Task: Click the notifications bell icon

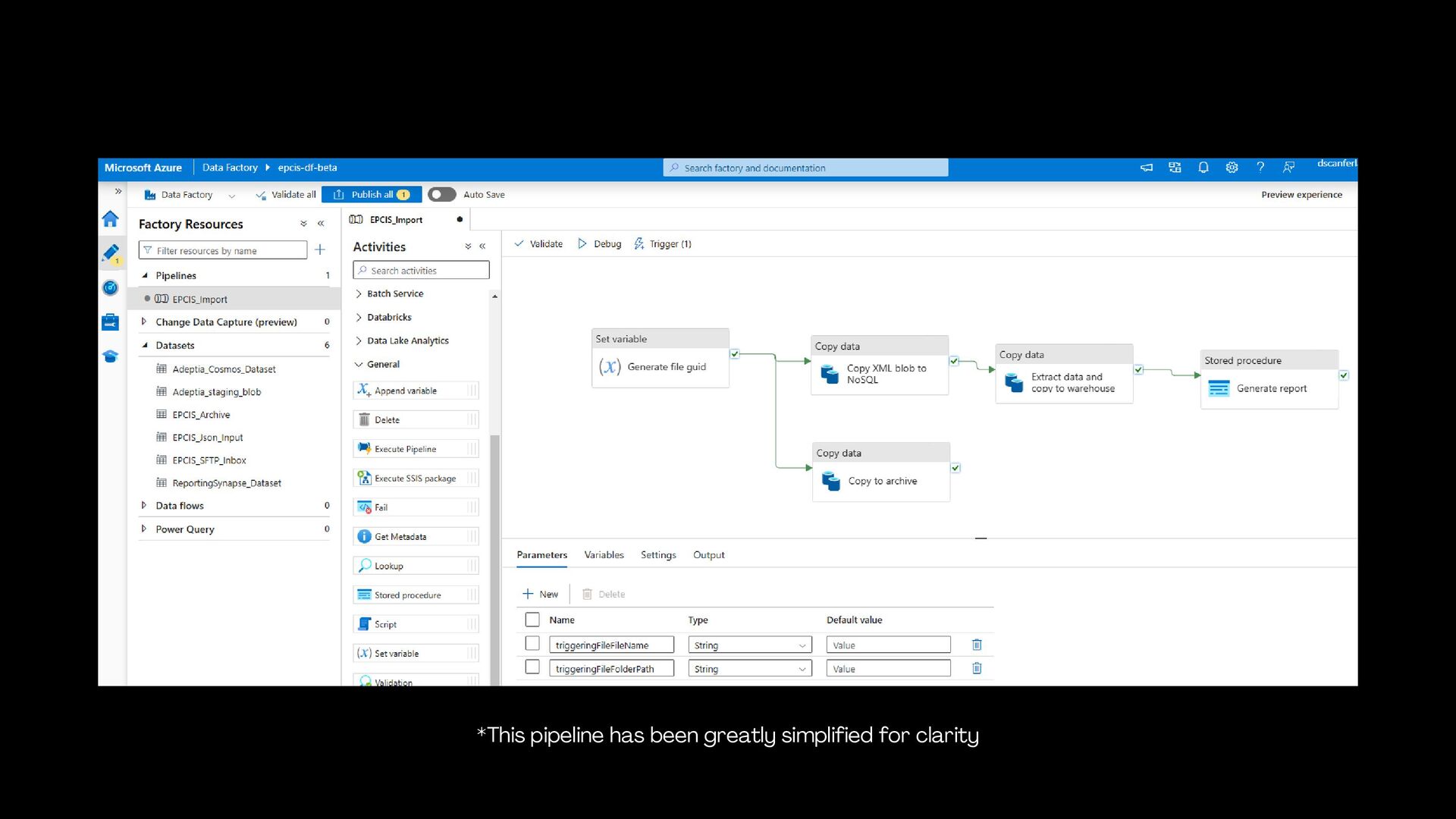Action: (x=1203, y=168)
